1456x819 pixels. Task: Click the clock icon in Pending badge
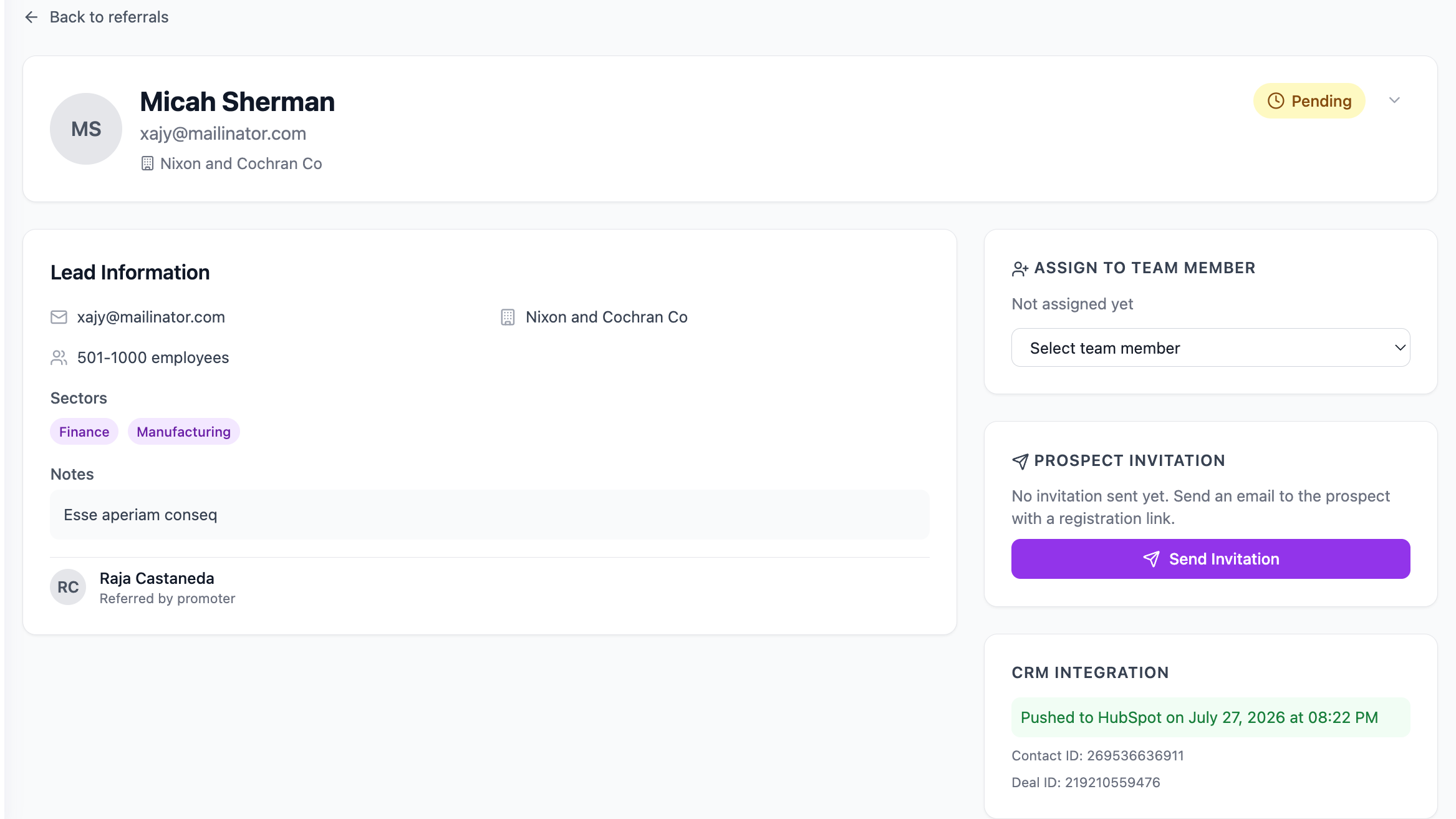[1276, 101]
